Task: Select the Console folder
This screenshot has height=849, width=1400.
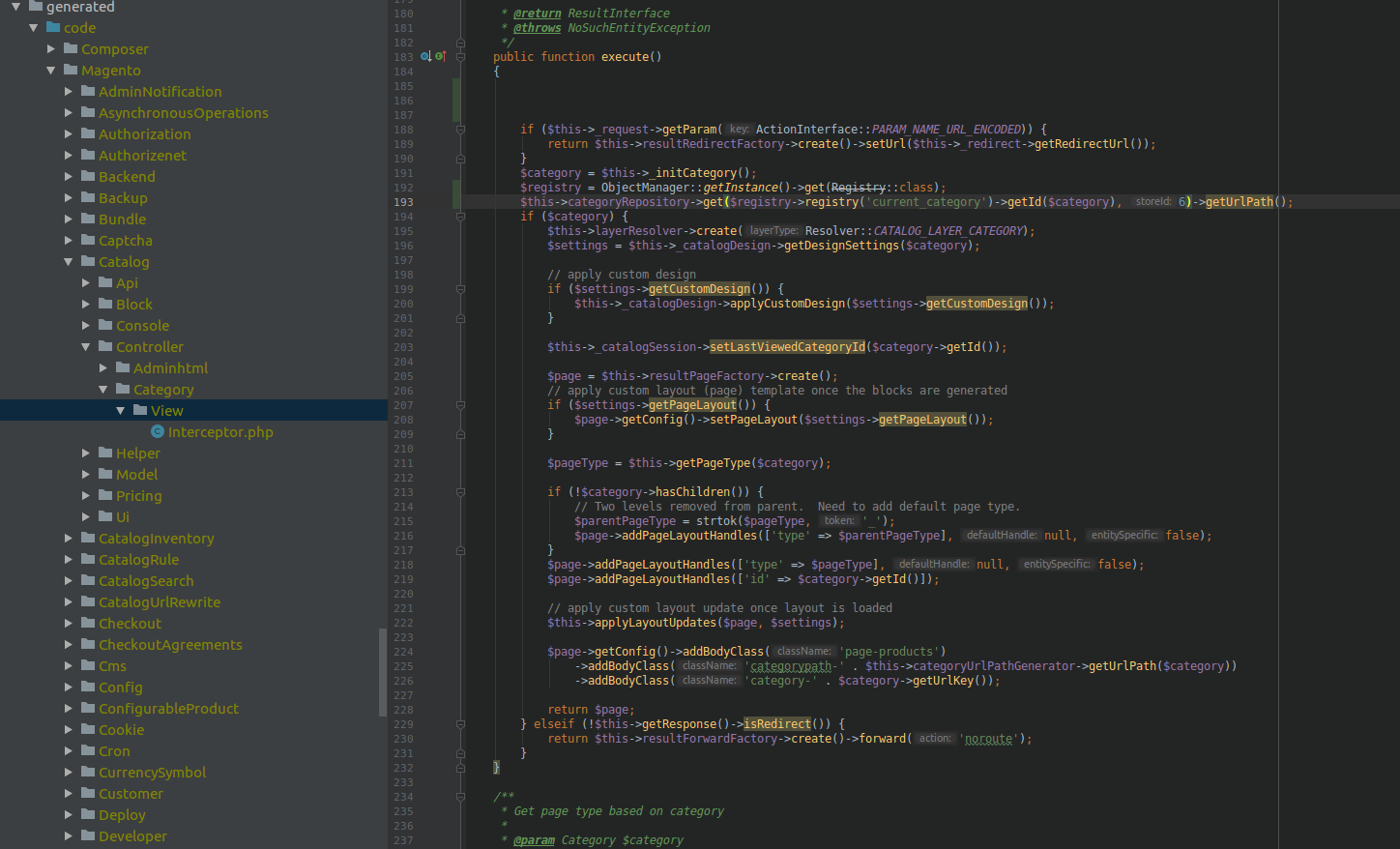Action: click(x=142, y=326)
